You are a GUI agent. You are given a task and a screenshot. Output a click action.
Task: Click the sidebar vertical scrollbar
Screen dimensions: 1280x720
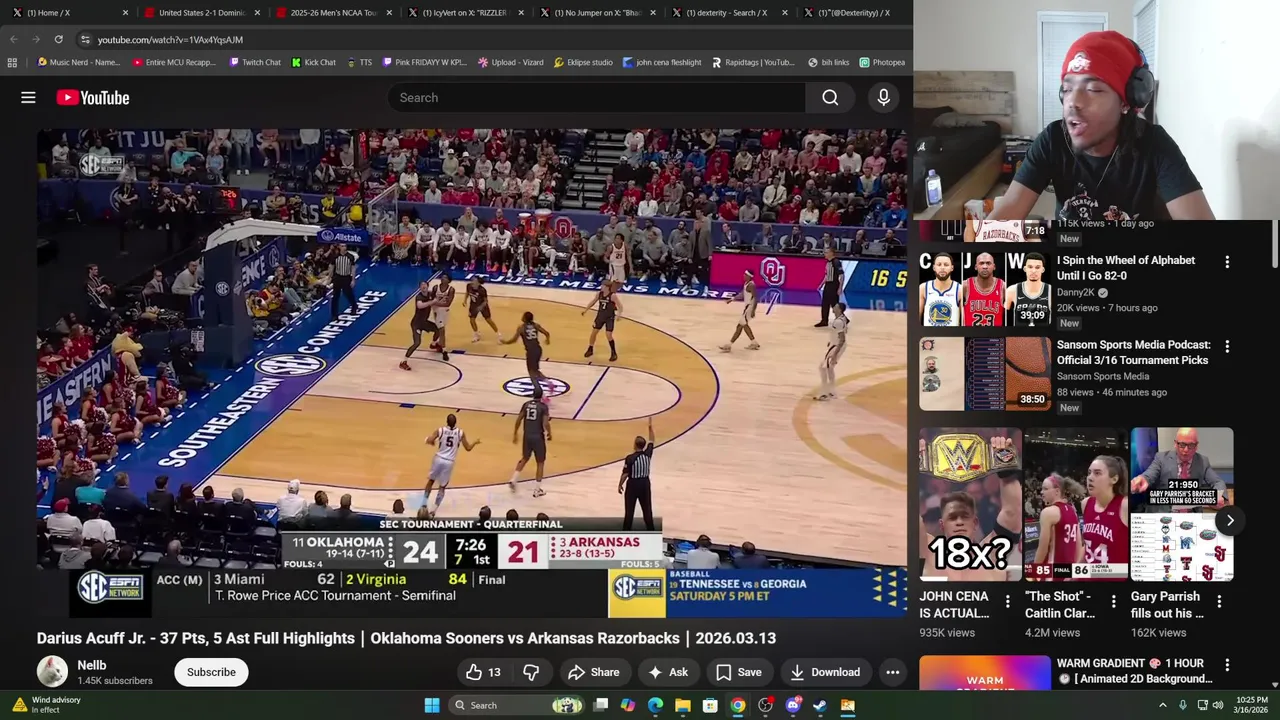coord(1275,245)
